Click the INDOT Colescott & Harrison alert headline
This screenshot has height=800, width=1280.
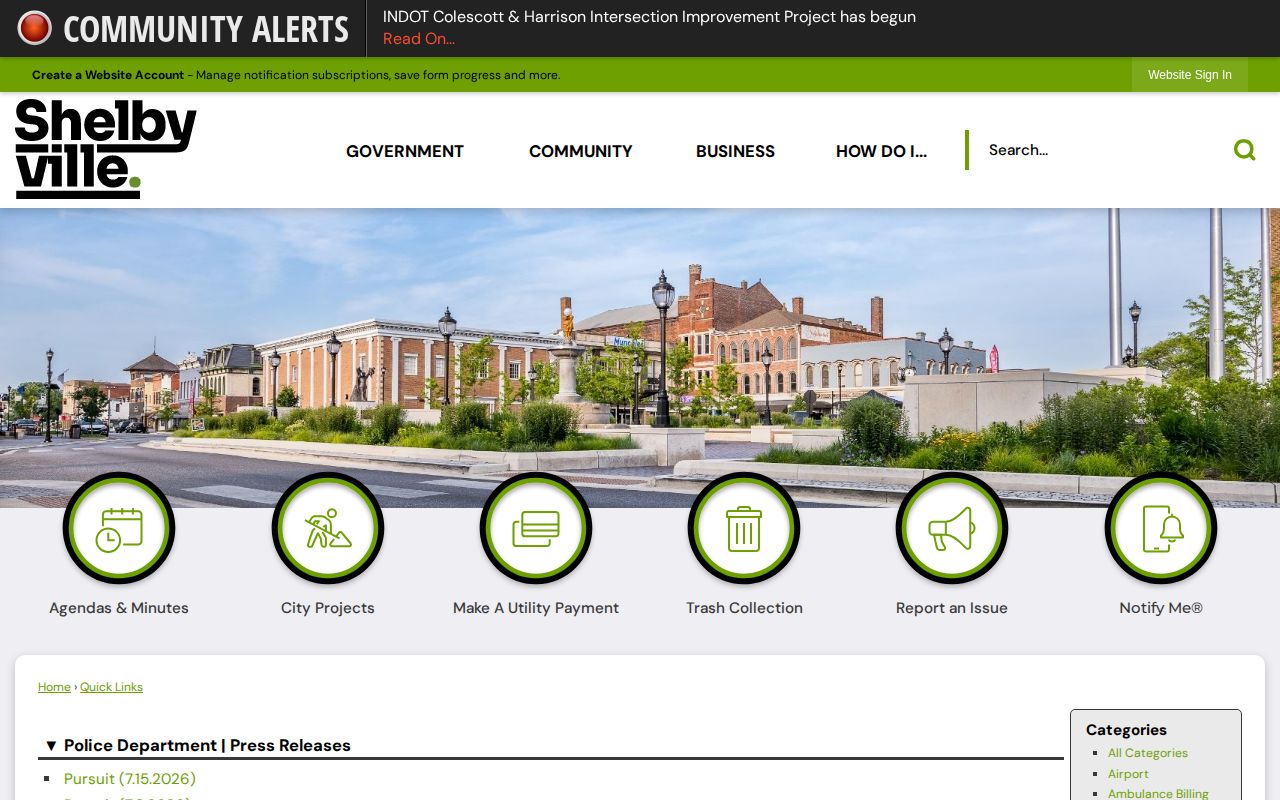coord(649,17)
